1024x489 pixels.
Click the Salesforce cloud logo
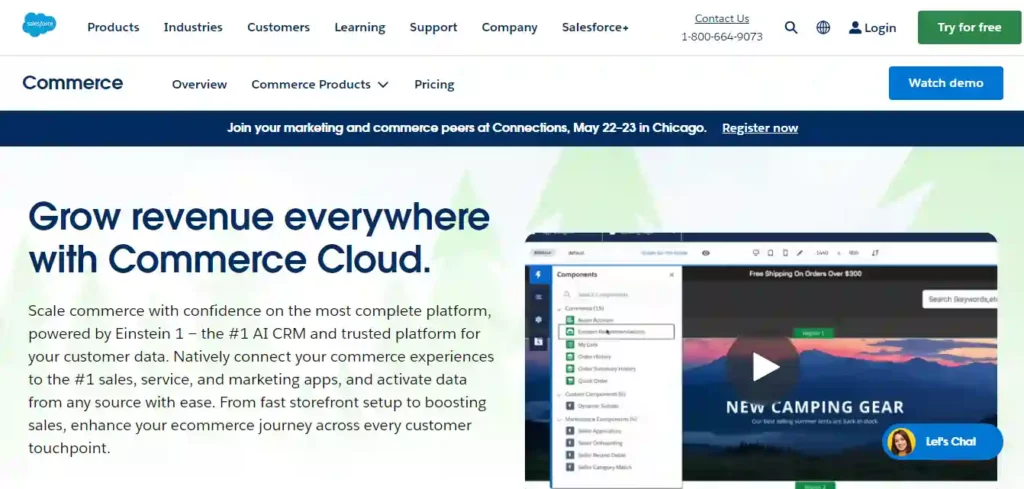(39, 25)
